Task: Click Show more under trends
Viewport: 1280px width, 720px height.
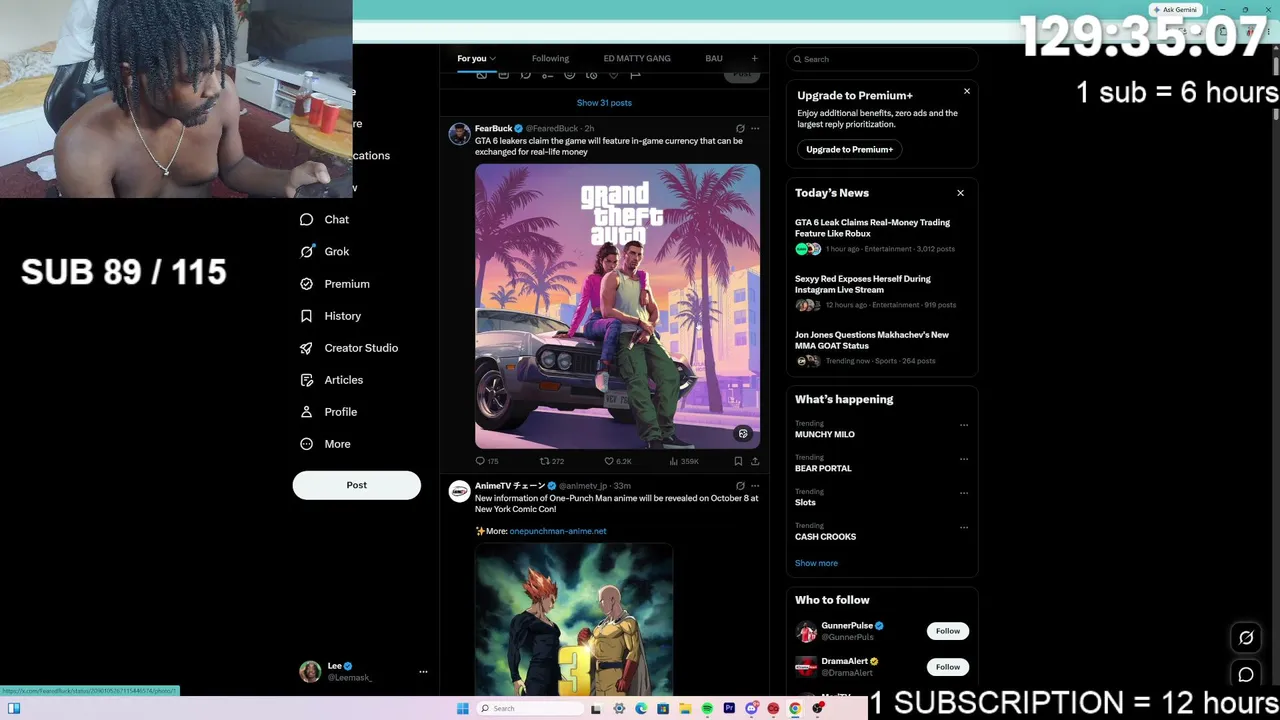Action: pos(816,563)
